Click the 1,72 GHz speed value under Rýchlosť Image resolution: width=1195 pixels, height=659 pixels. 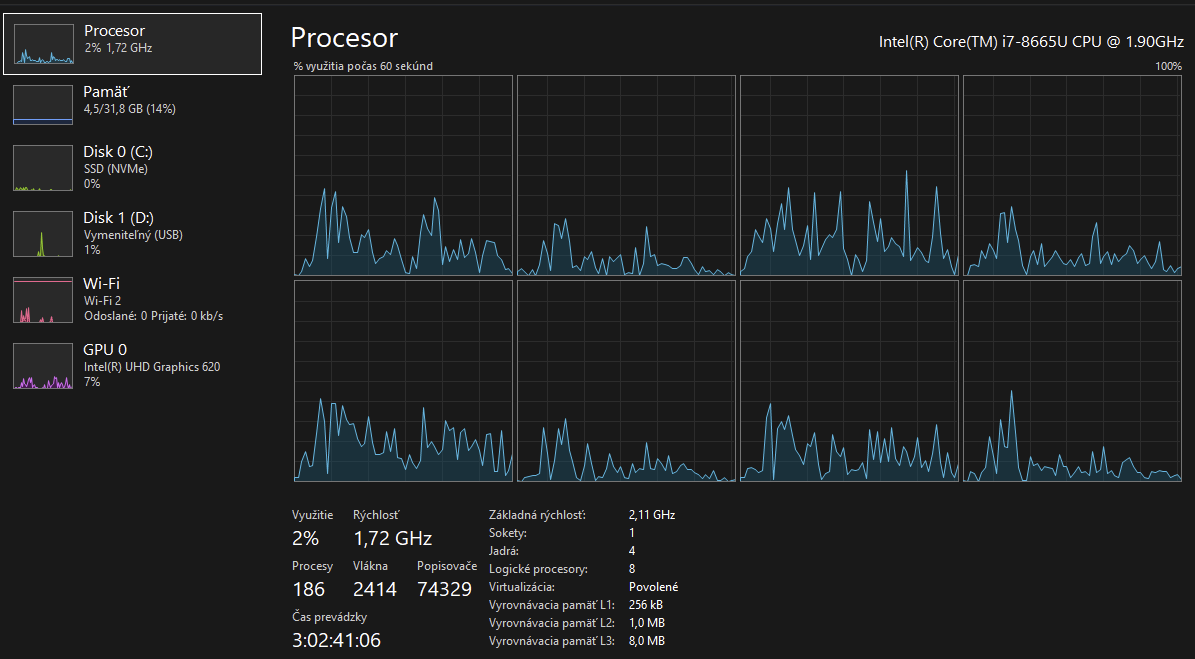pyautogui.click(x=392, y=539)
